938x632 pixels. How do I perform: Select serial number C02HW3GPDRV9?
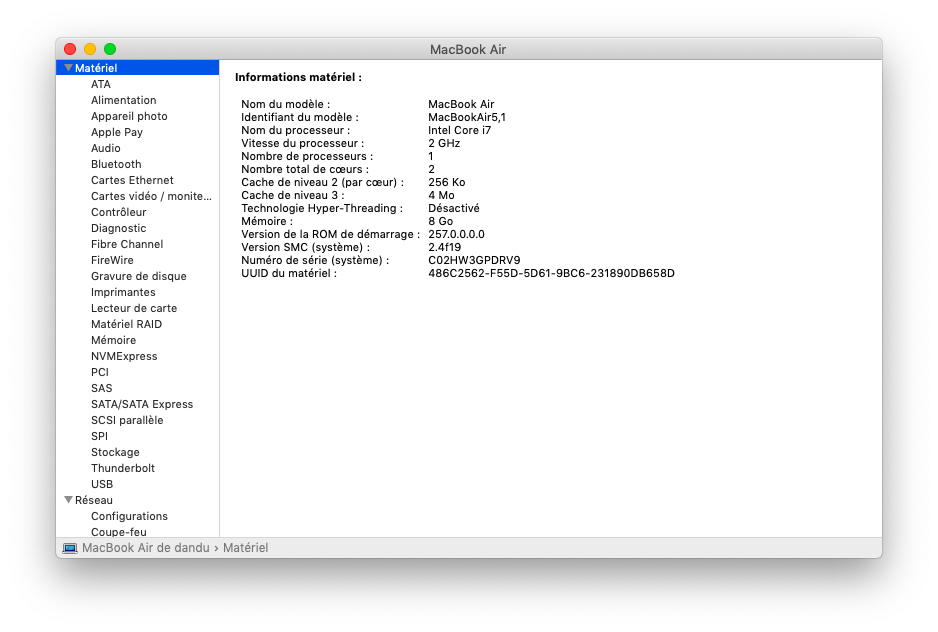474,260
